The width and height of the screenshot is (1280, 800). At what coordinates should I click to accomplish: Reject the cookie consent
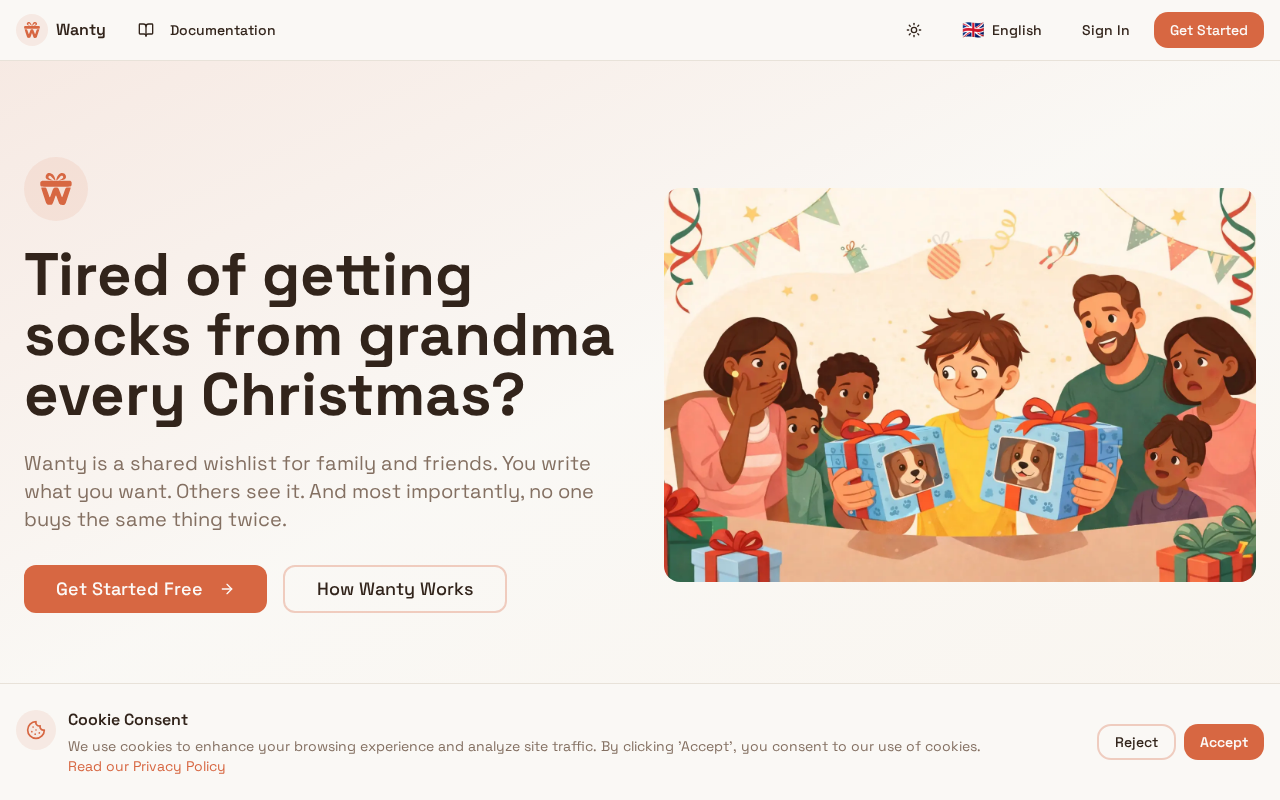click(1136, 742)
